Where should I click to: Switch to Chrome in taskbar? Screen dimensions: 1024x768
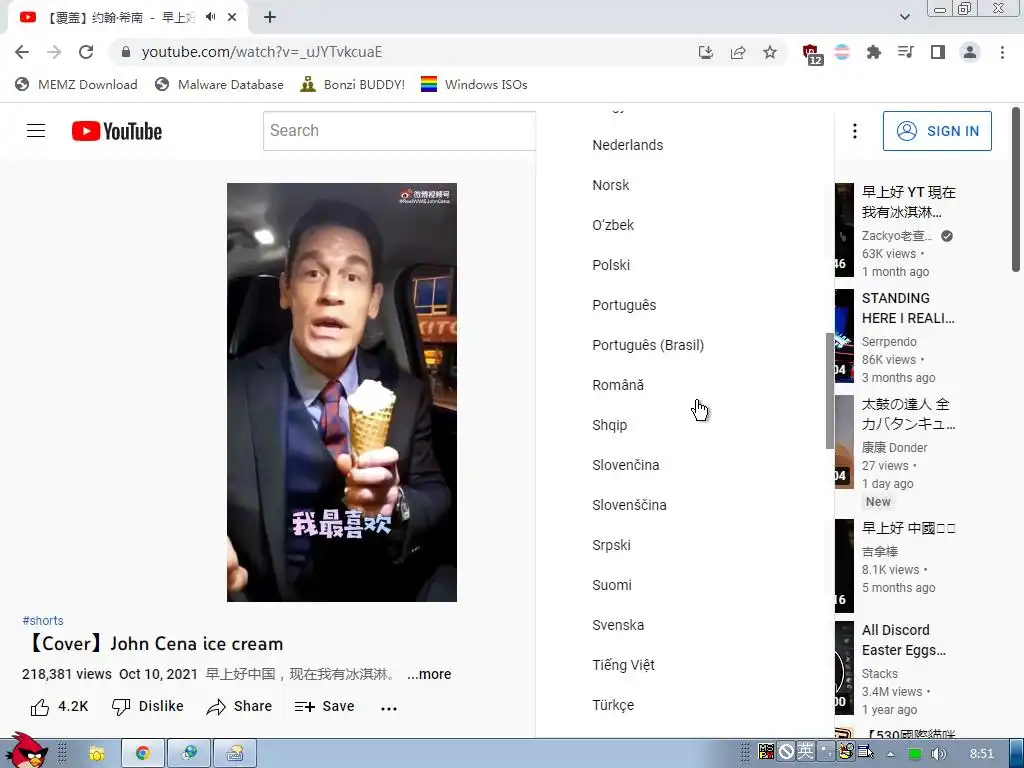[x=142, y=754]
